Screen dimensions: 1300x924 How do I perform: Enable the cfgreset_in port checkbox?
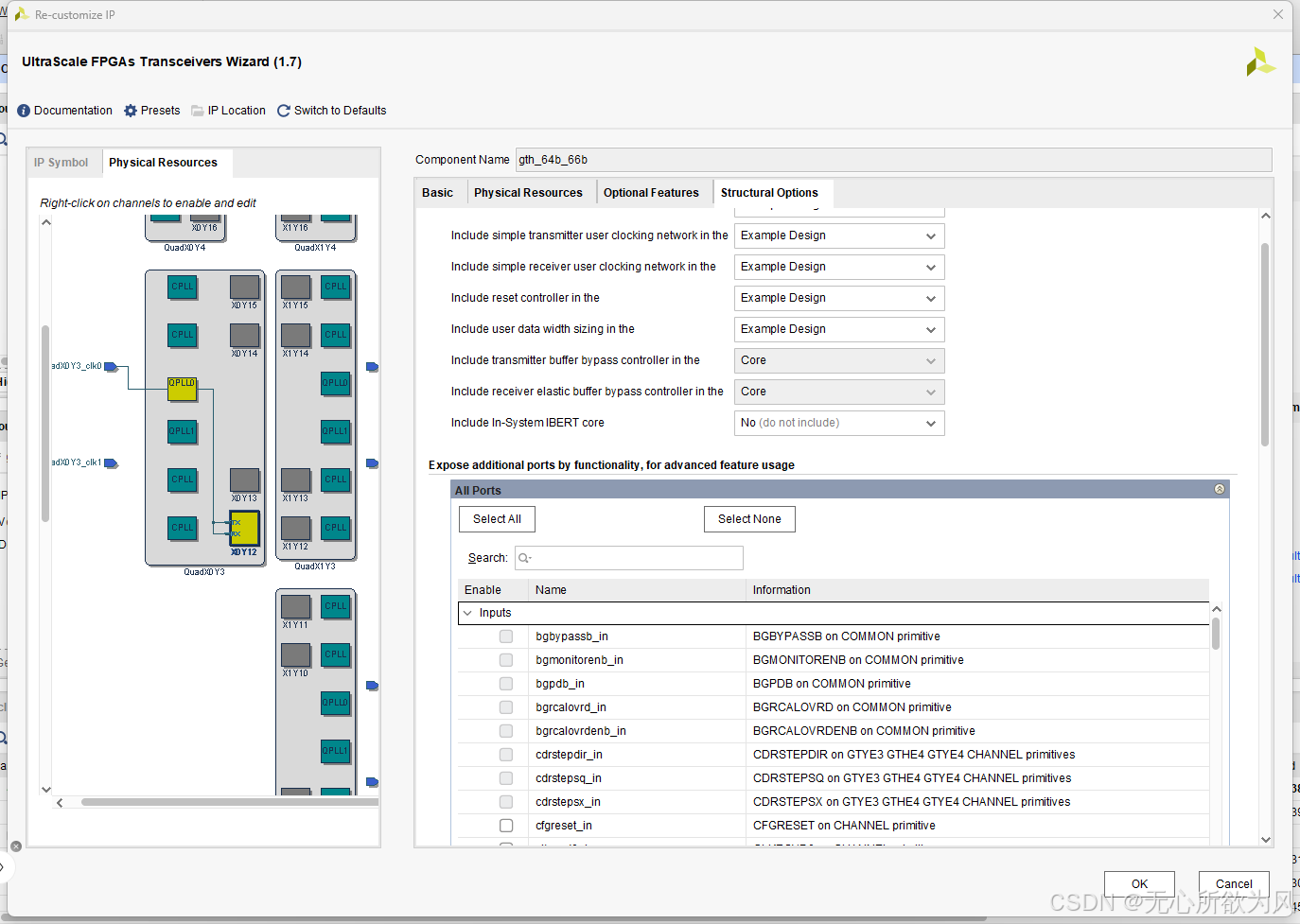pyautogui.click(x=506, y=826)
